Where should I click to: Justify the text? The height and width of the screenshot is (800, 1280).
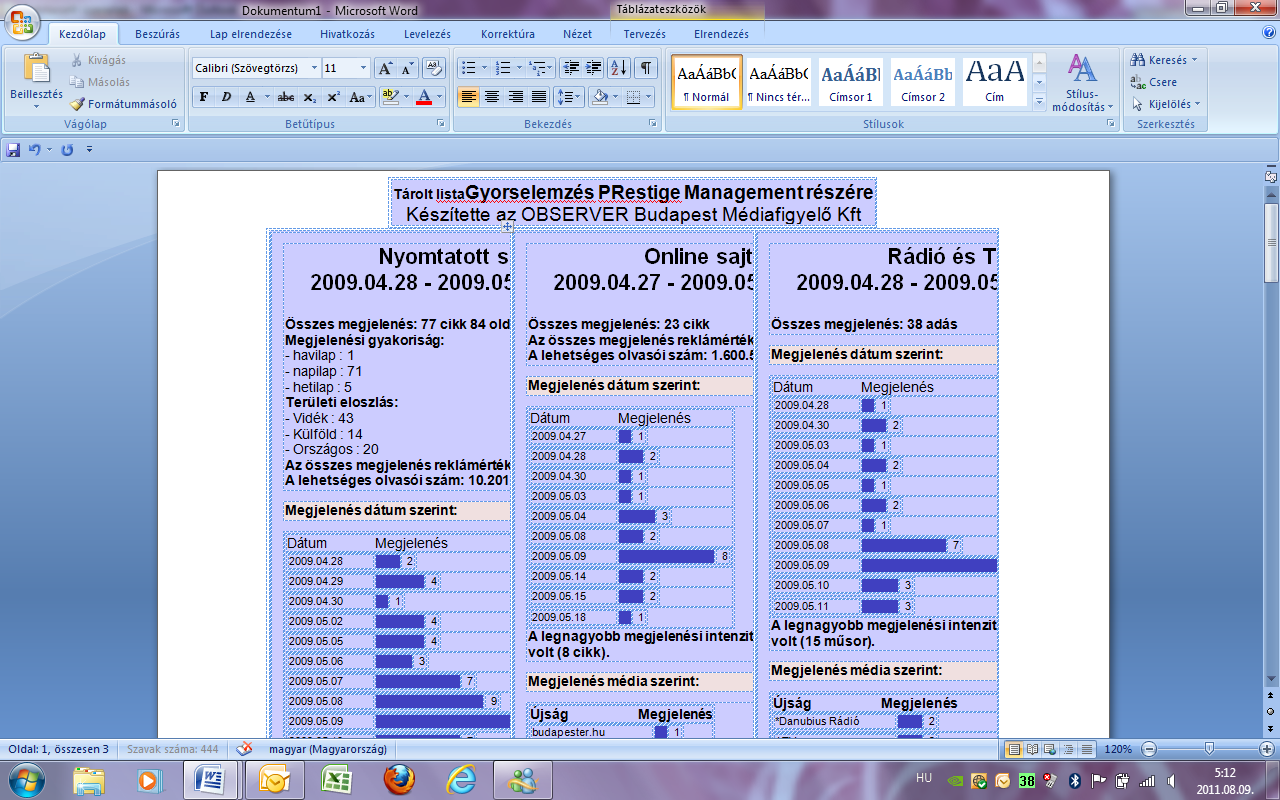point(539,97)
